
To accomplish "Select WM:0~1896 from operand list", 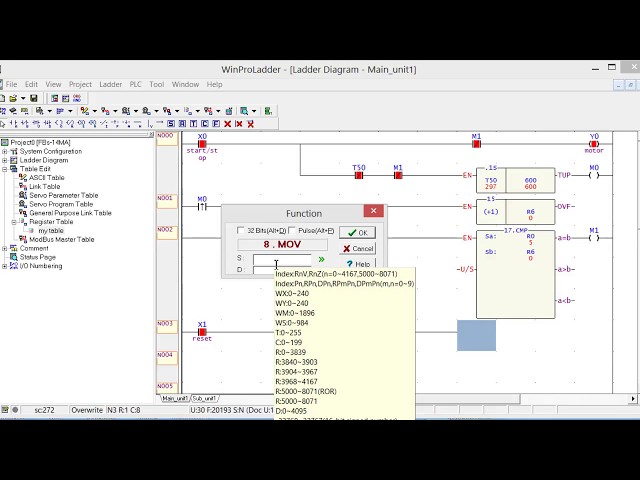I will pos(295,313).
